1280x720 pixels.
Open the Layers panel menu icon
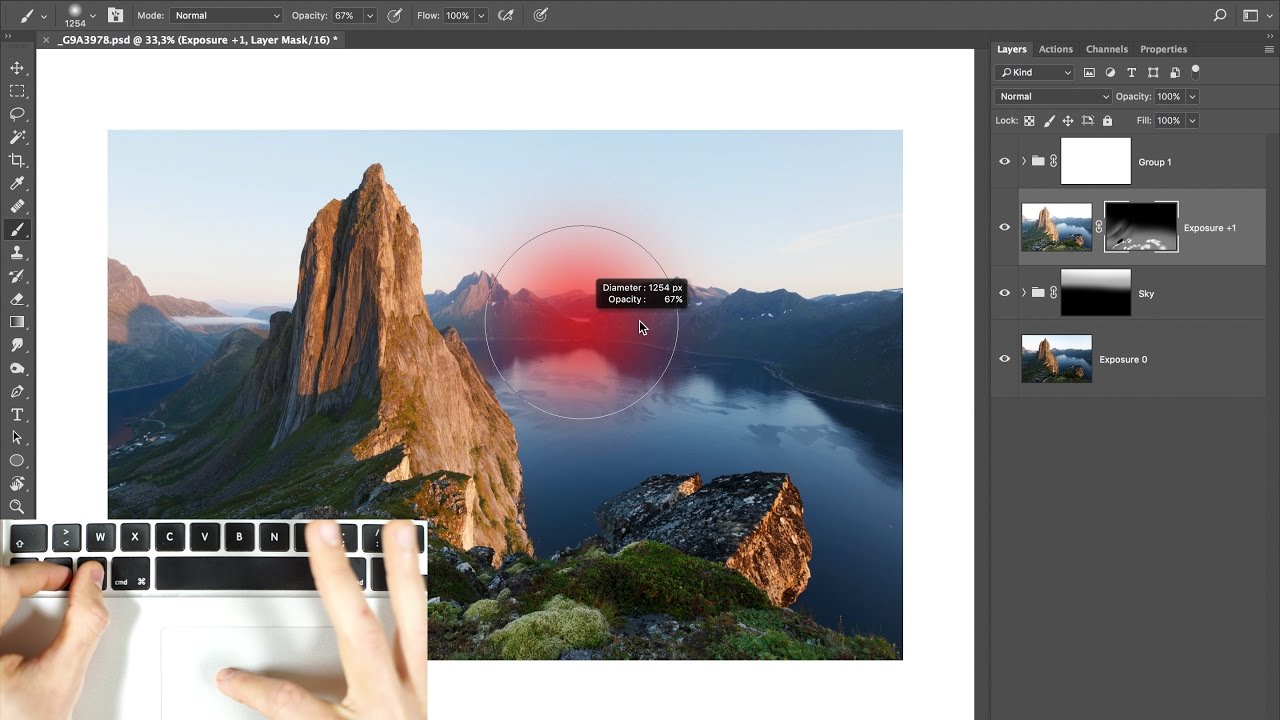coord(1269,49)
